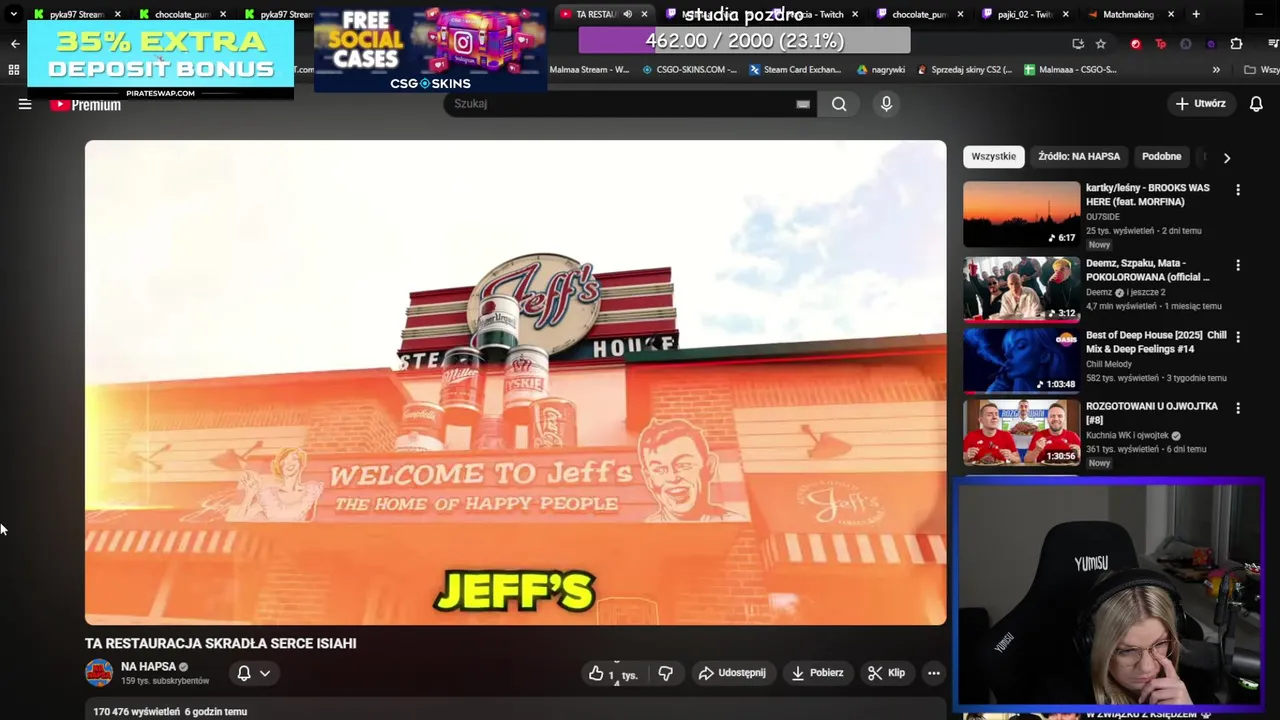Bookmark this page with star icon
This screenshot has width=1280, height=720.
point(1101,44)
